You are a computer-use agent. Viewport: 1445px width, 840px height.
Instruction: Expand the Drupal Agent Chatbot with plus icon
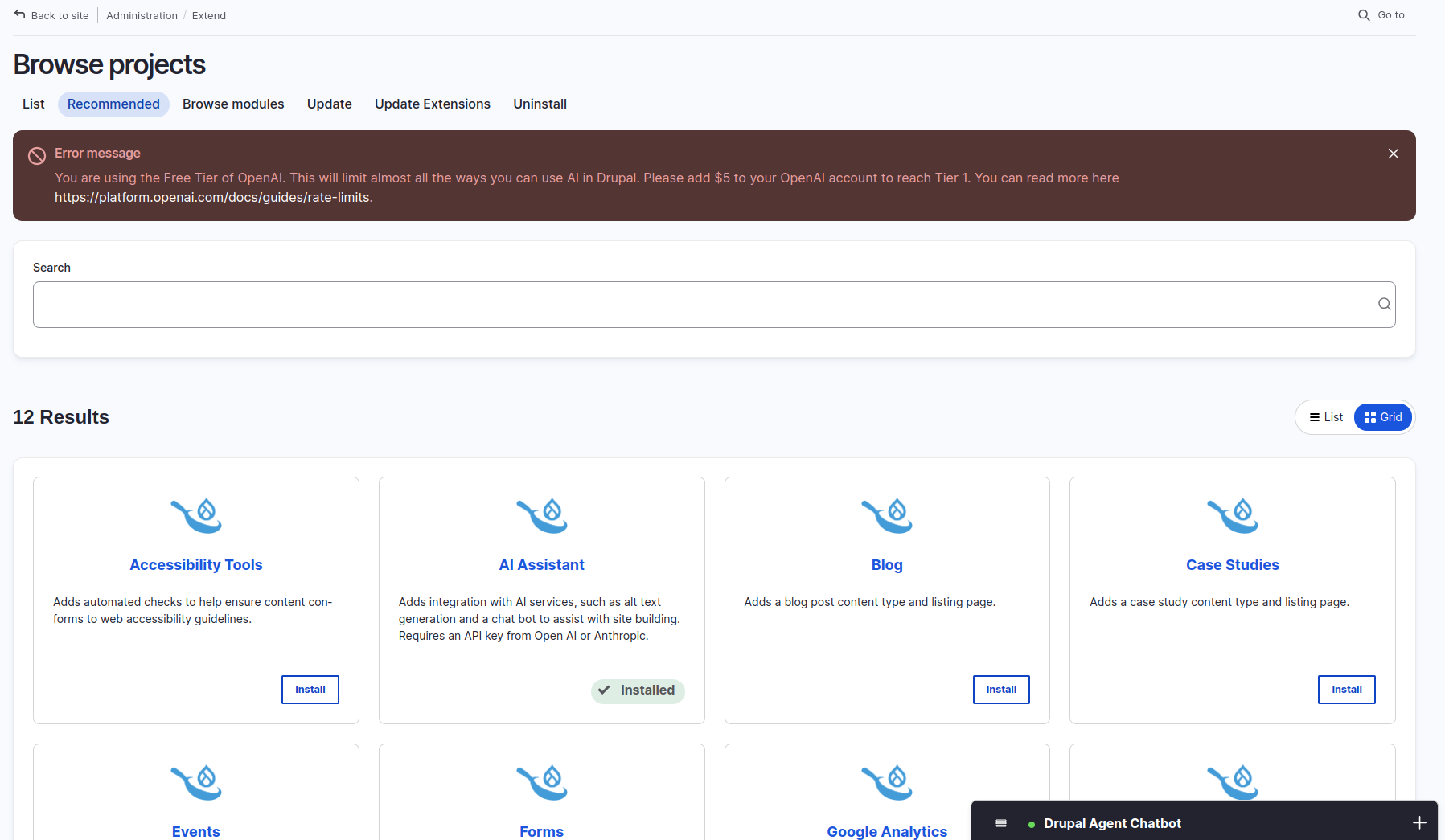click(1419, 823)
